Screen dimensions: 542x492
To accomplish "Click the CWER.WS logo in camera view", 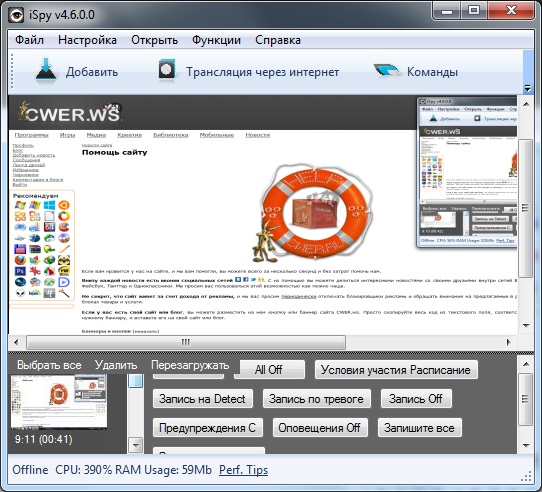I will pos(70,112).
